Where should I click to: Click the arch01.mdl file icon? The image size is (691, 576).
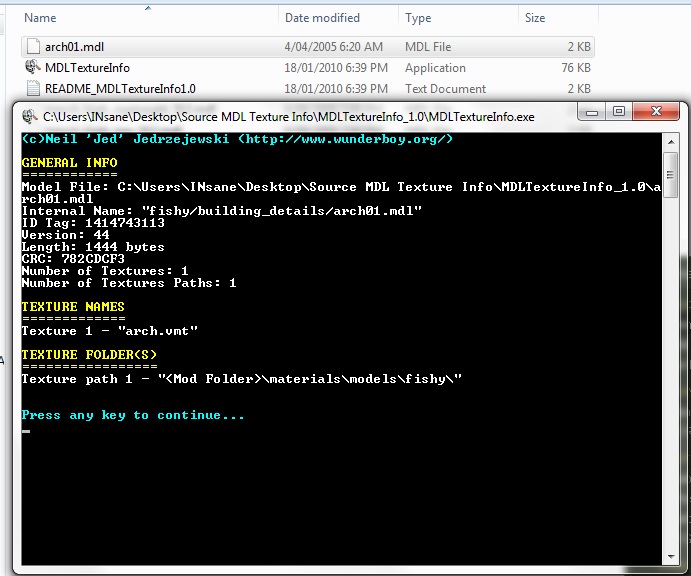click(33, 47)
